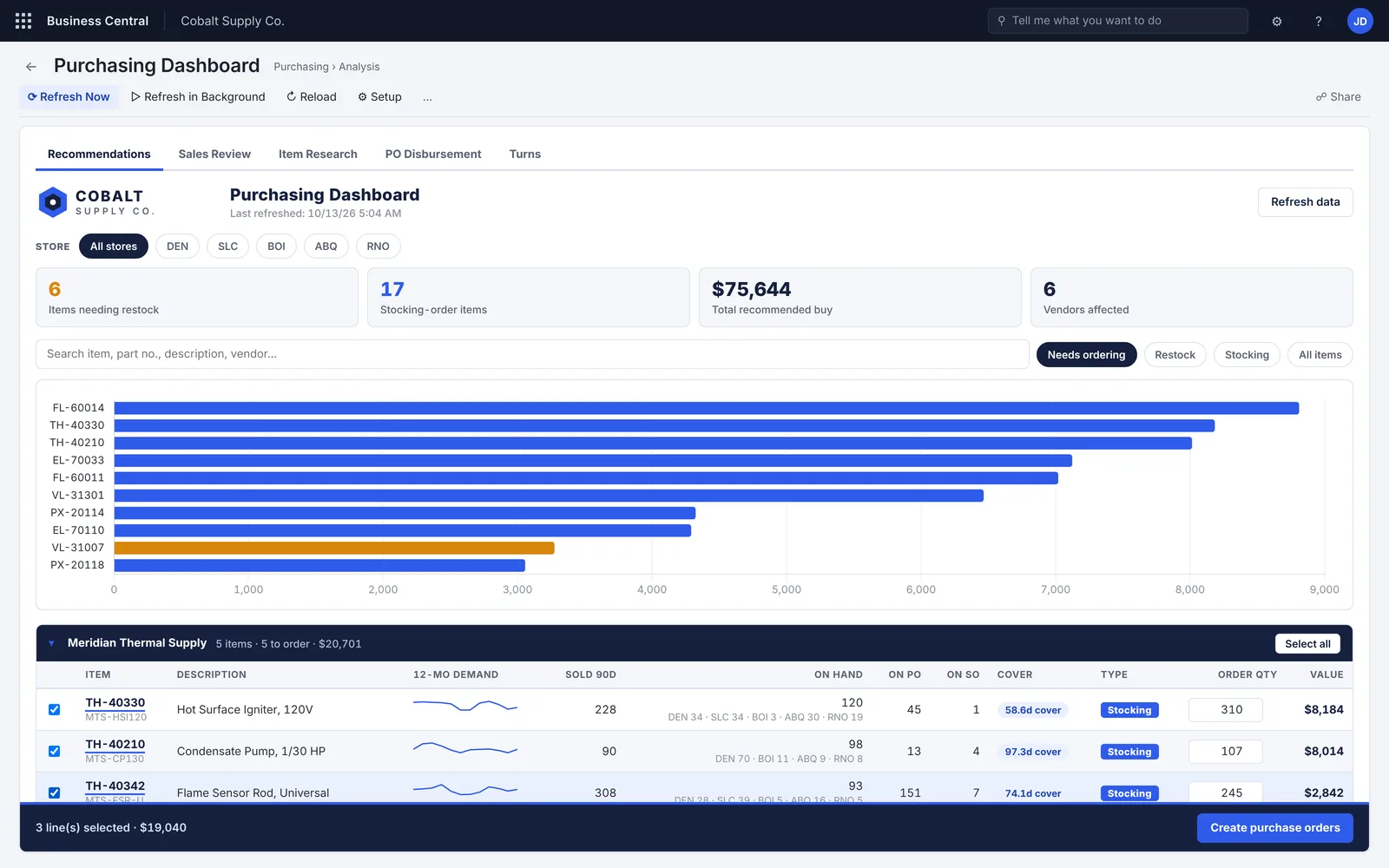Open item link TH-40342
The height and width of the screenshot is (868, 1389).
point(115,786)
